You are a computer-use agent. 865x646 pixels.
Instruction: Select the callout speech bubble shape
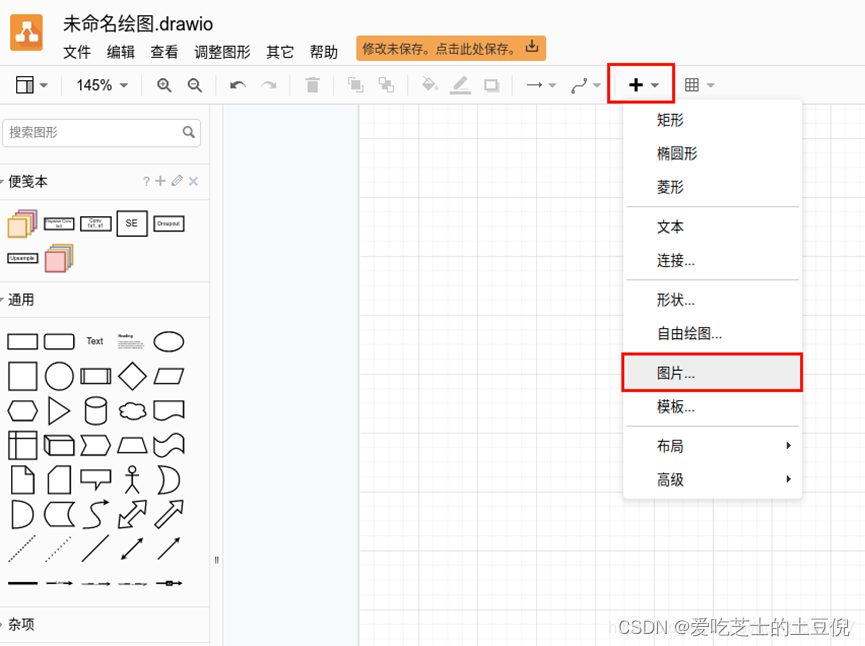[x=95, y=479]
